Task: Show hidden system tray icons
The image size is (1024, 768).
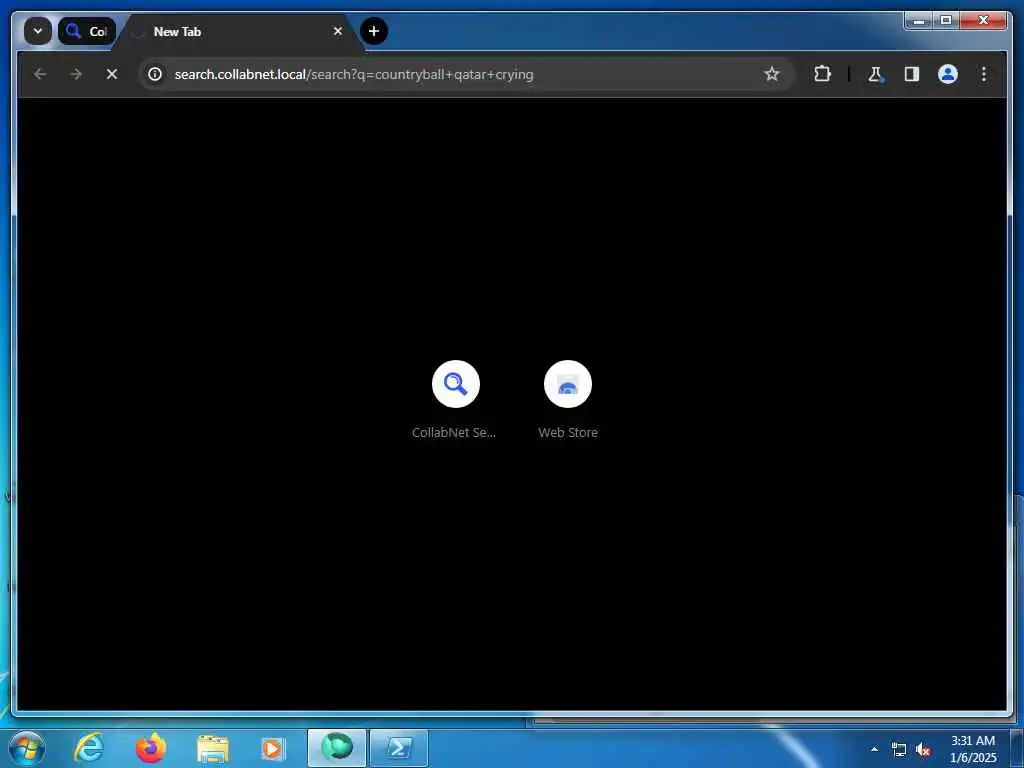Action: [x=874, y=749]
